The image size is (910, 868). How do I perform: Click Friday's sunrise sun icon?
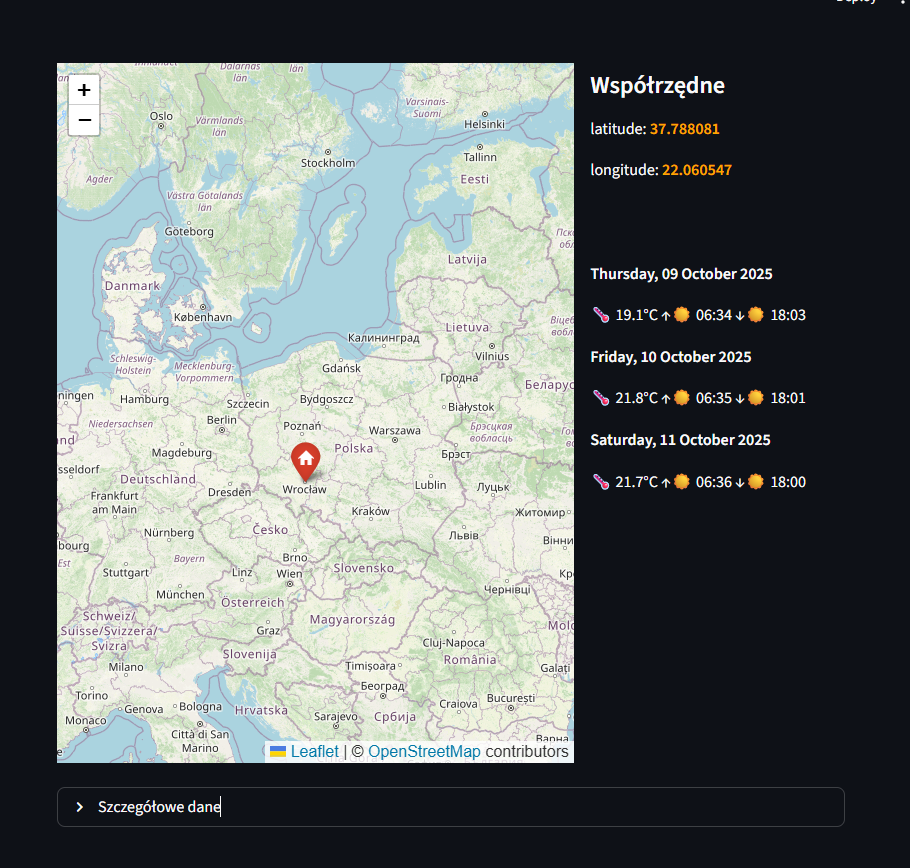682,398
